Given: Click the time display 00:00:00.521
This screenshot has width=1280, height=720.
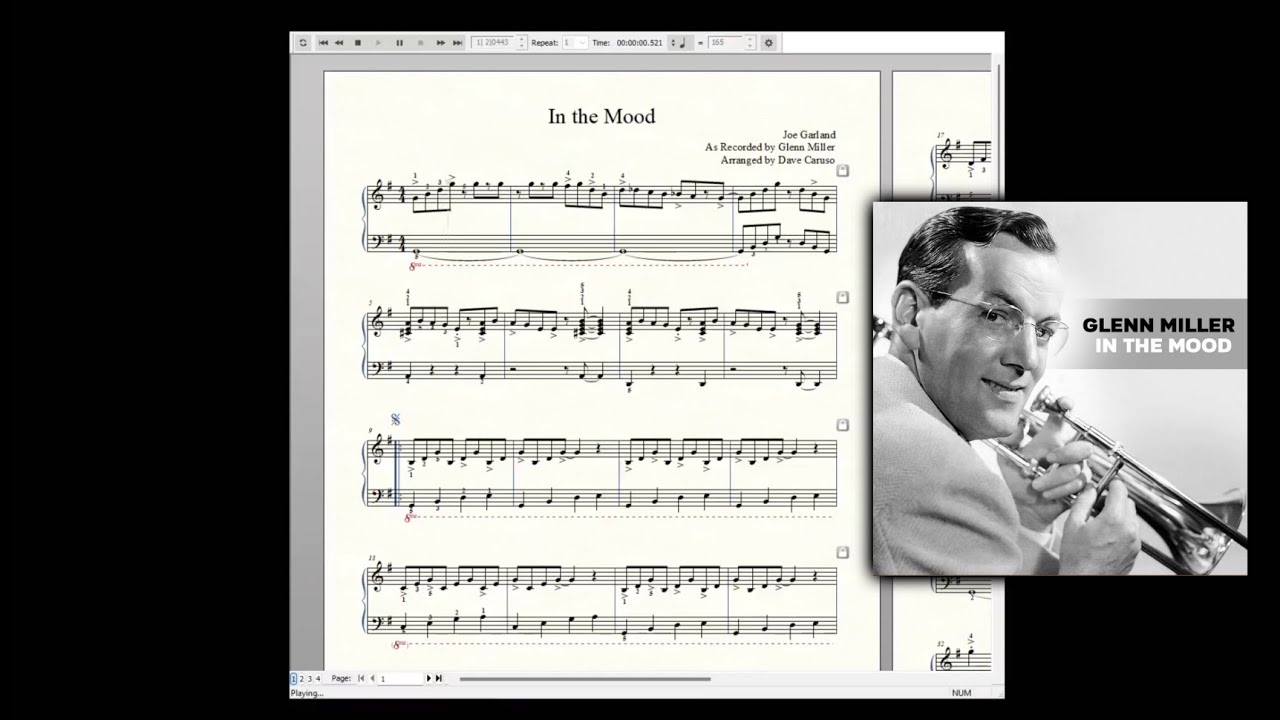Looking at the screenshot, I should click(640, 43).
